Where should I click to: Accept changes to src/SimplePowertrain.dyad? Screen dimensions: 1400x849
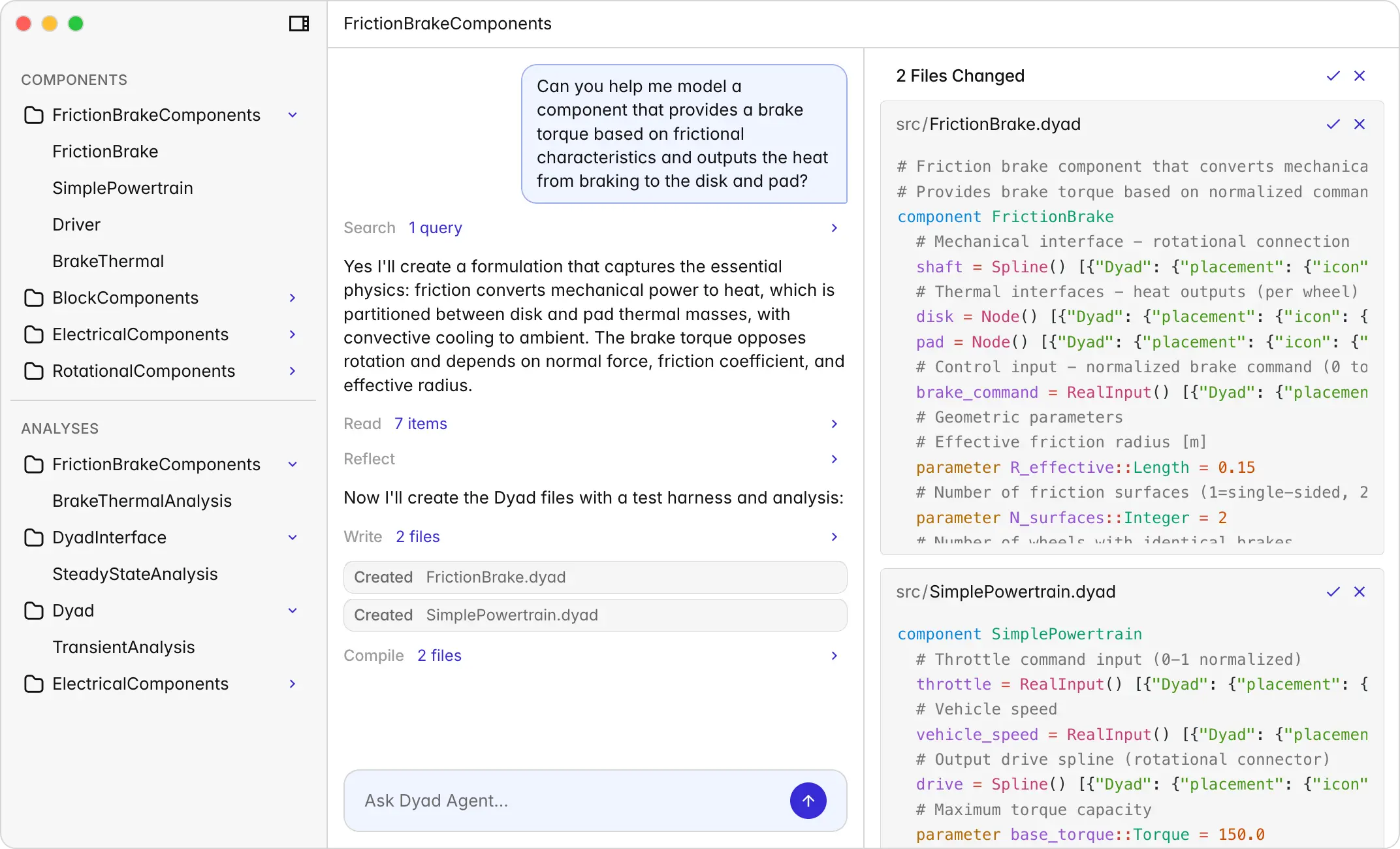[1333, 592]
